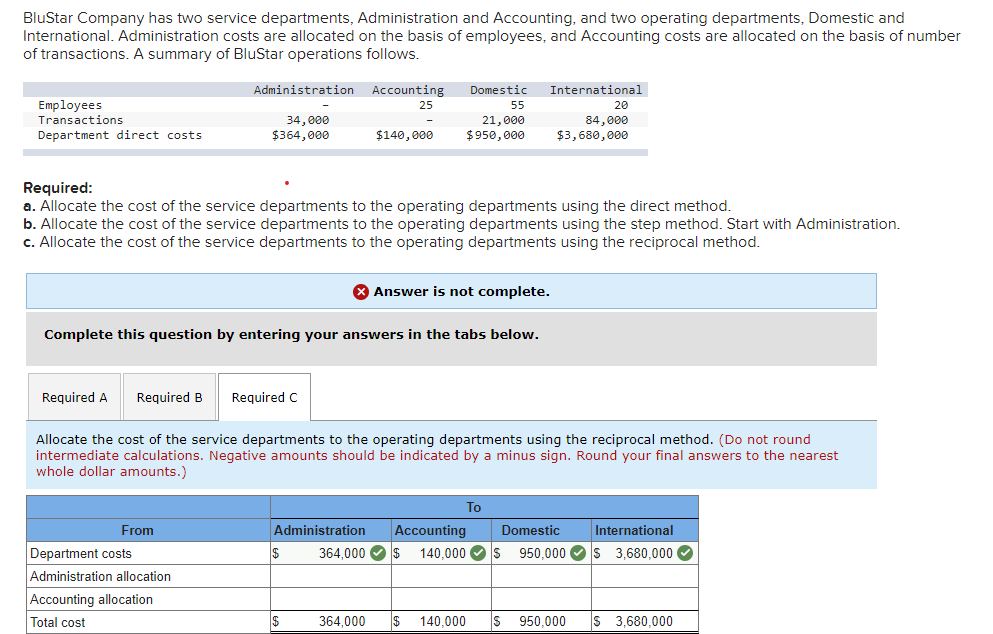Click the red rounding instructions text
993x634 pixels.
click(437, 455)
